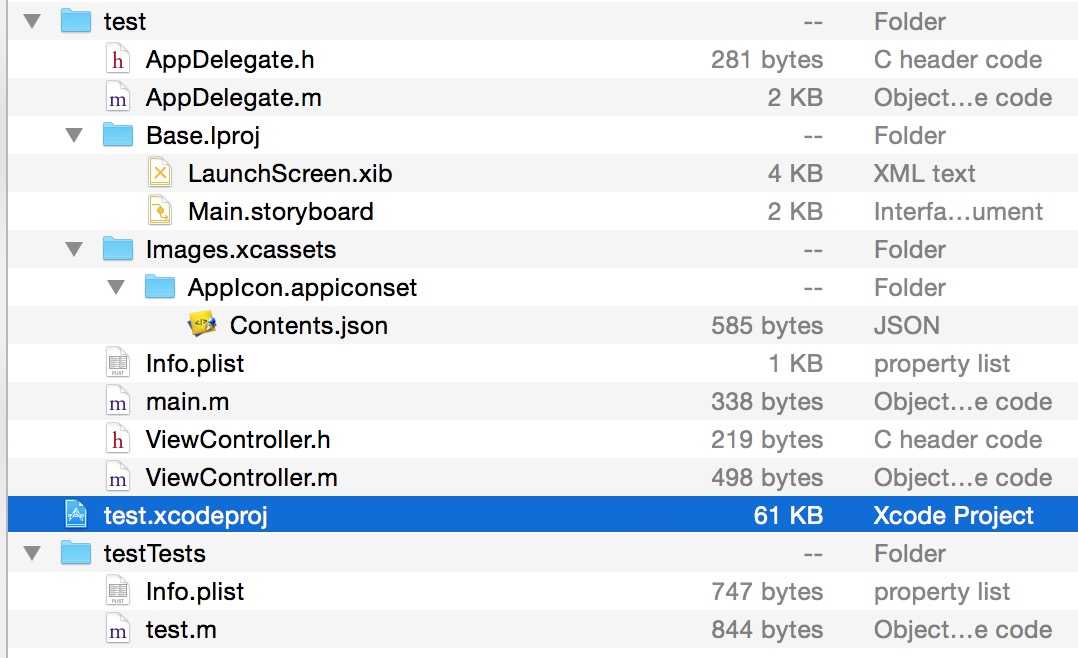The height and width of the screenshot is (658, 1078).
Task: Select the ViewController.m file name
Action: (x=241, y=478)
